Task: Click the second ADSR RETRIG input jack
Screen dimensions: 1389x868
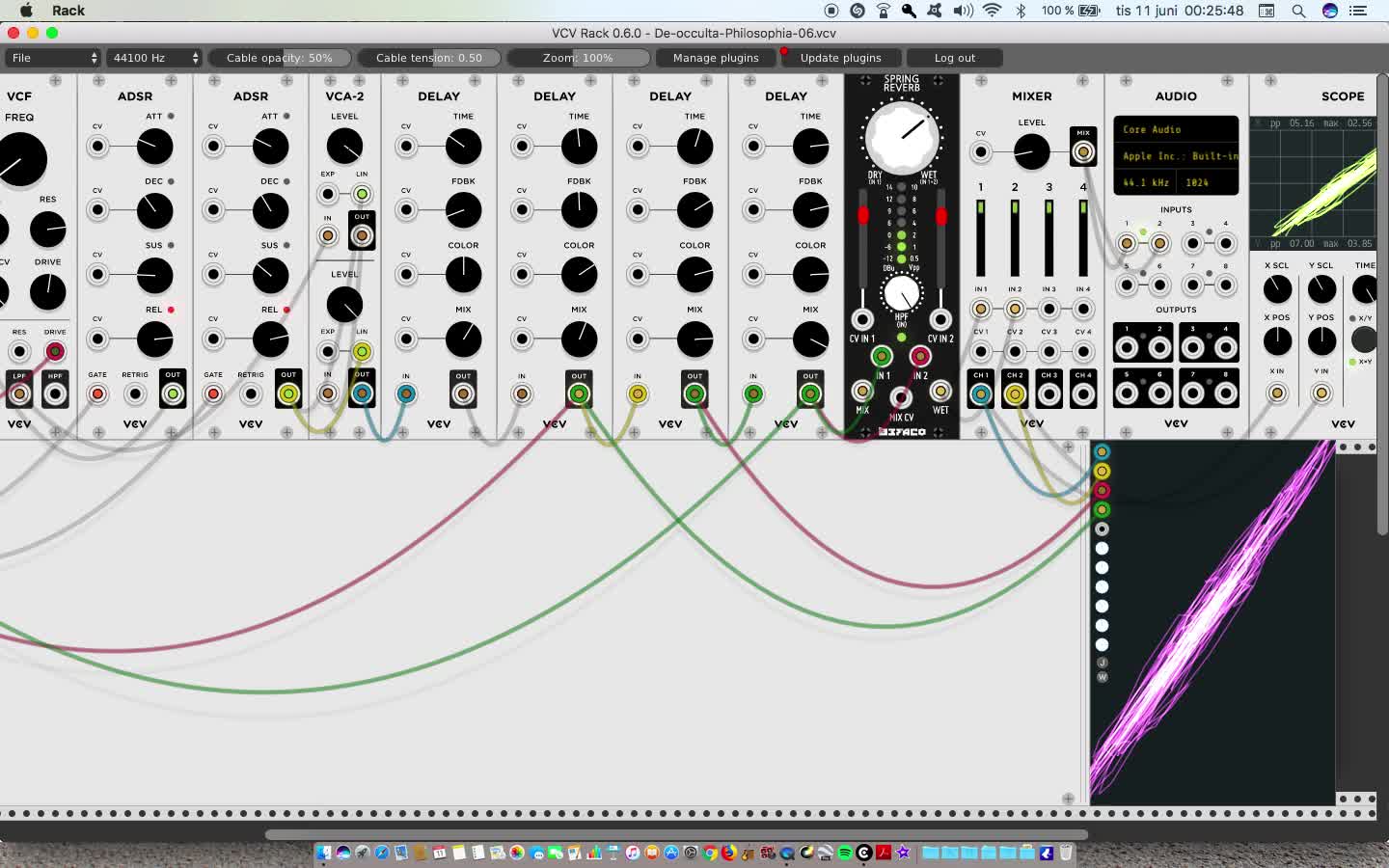Action: (x=251, y=393)
